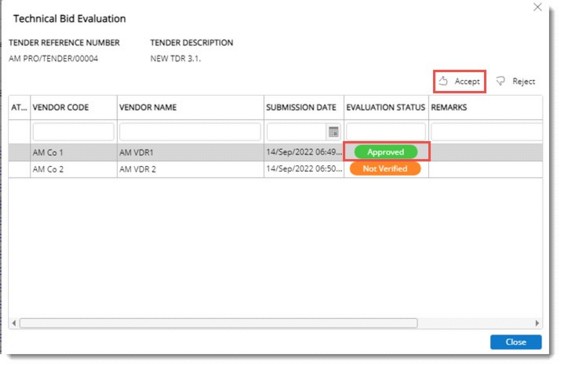
Task: Click the right scroll arrow
Action: (x=537, y=323)
